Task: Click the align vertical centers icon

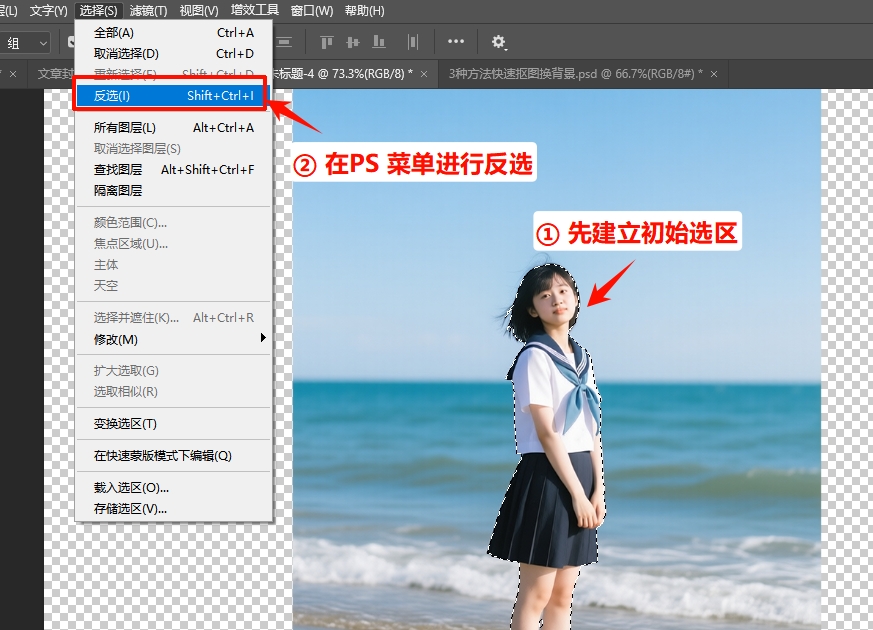Action: (354, 42)
